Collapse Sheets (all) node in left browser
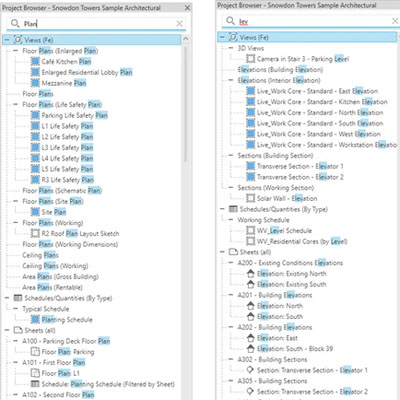This screenshot has width=400, height=400. (x=7, y=330)
